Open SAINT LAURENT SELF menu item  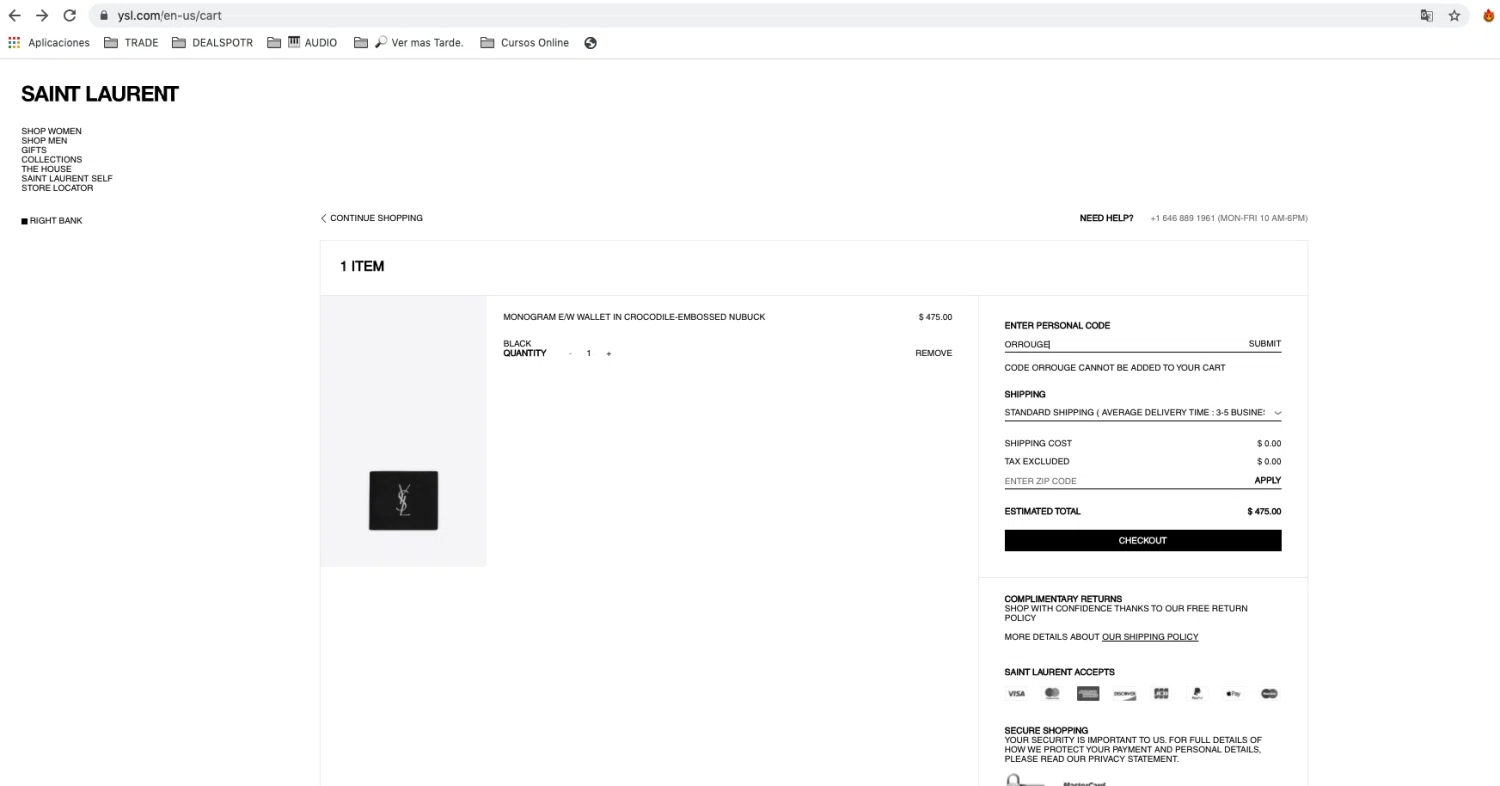[x=67, y=179]
